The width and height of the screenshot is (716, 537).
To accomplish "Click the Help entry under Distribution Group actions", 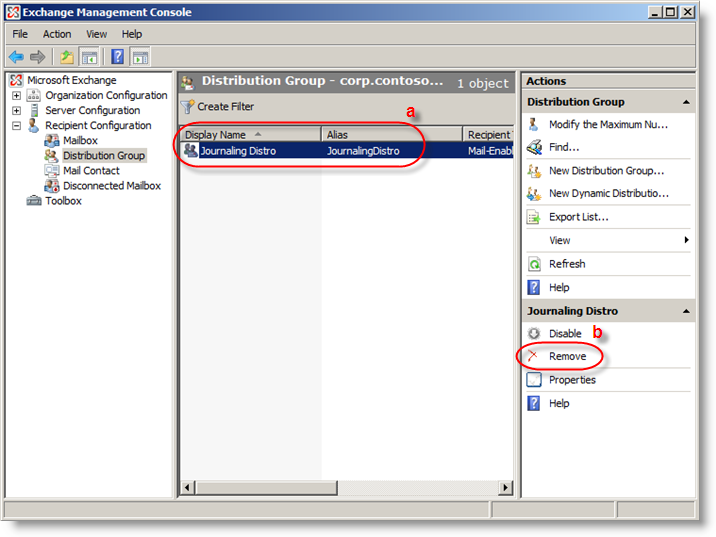I will [x=559, y=288].
